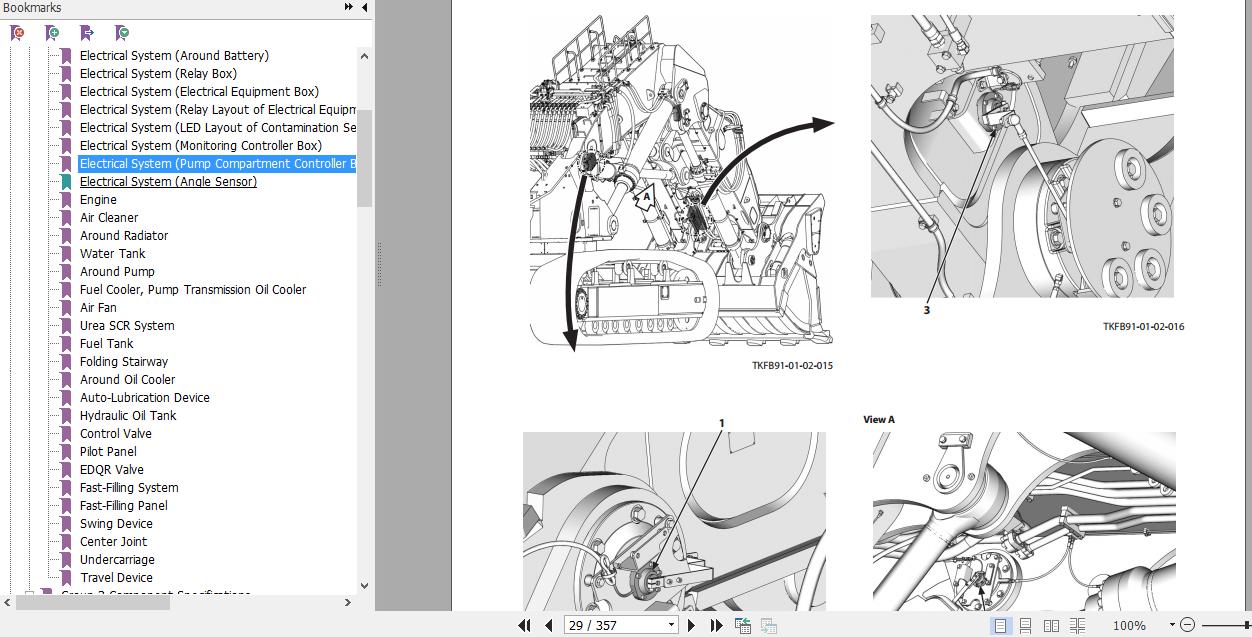Expand the bookmarks panel options double arrow

pos(348,7)
